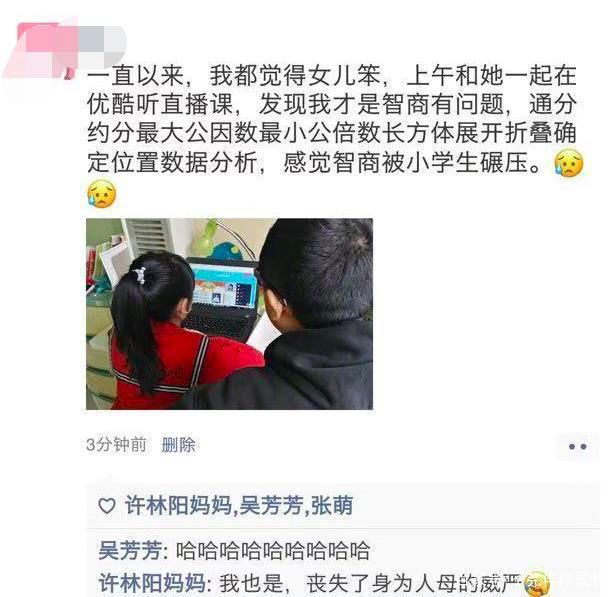615x597 pixels.
Task: Click the sad emoji on its own line
Action: coord(102,194)
